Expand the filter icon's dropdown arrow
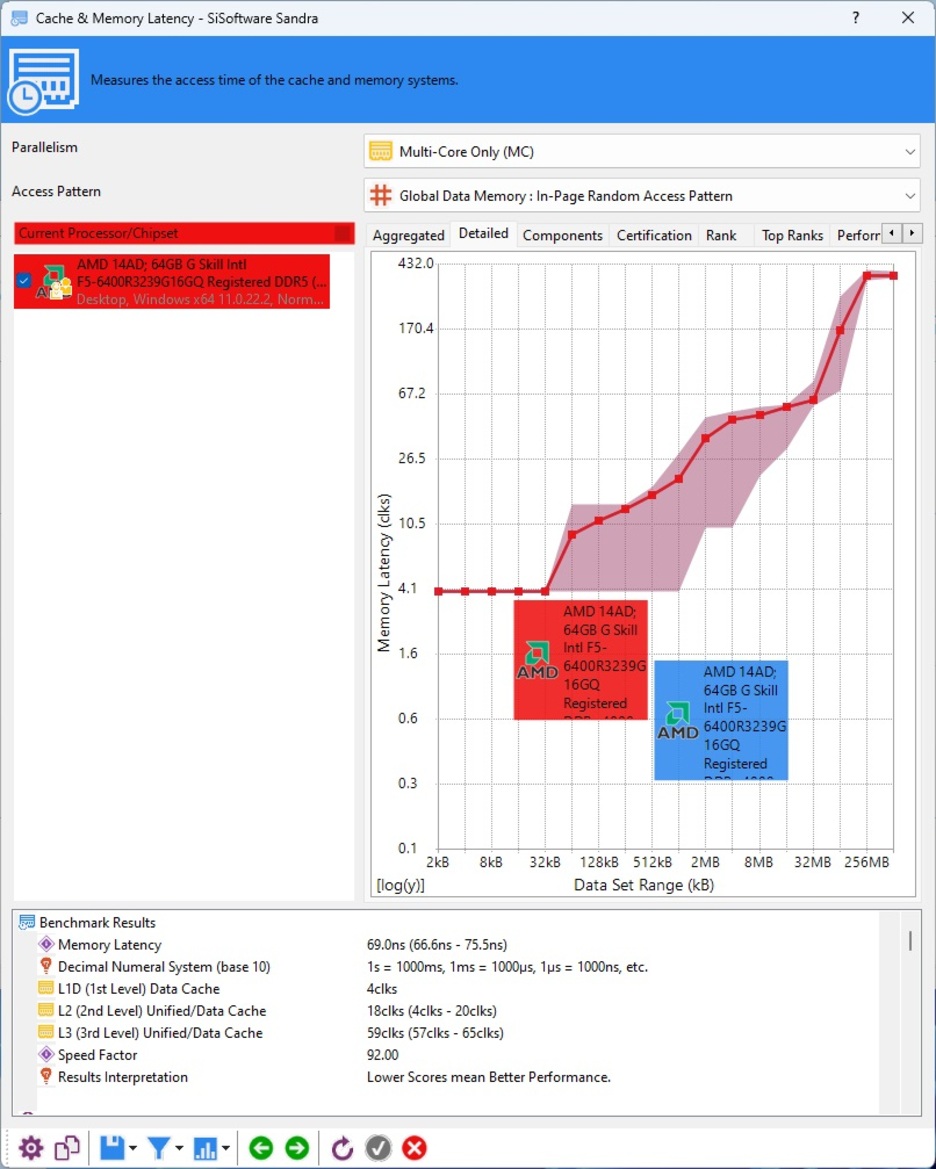936x1169 pixels. [x=179, y=1148]
